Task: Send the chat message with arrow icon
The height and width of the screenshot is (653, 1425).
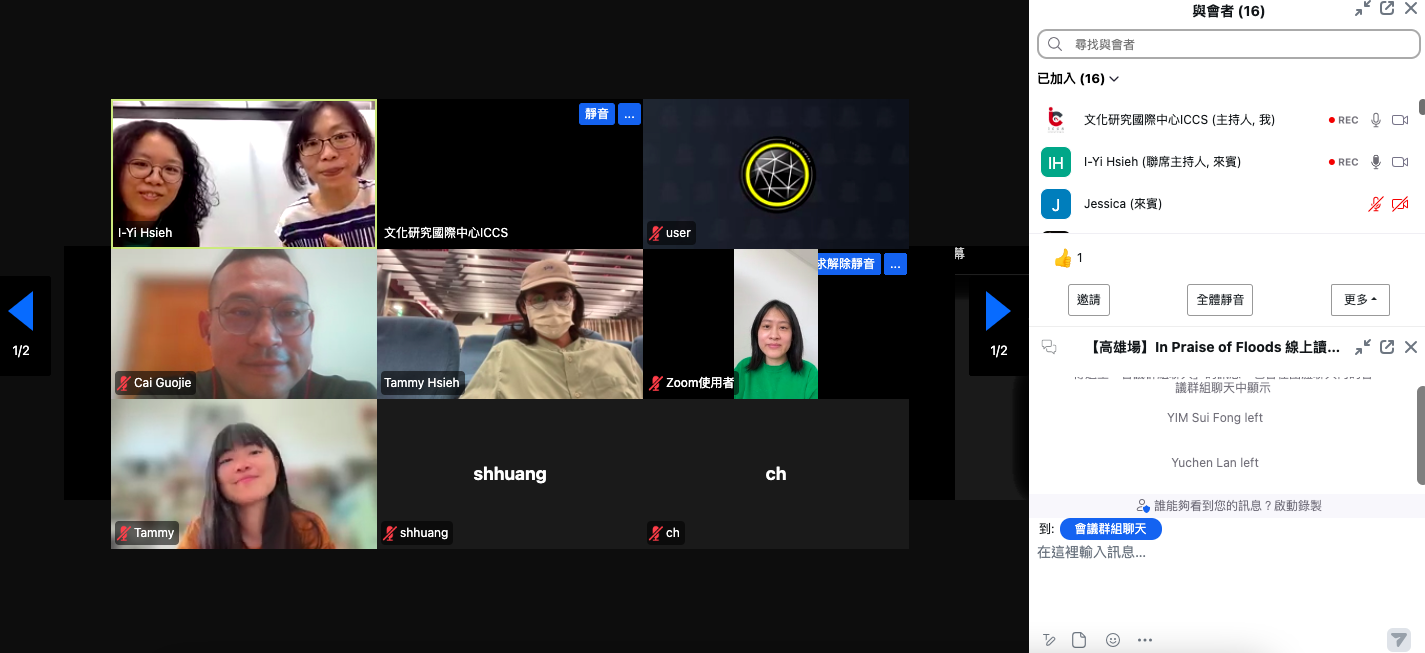Action: pos(1398,640)
